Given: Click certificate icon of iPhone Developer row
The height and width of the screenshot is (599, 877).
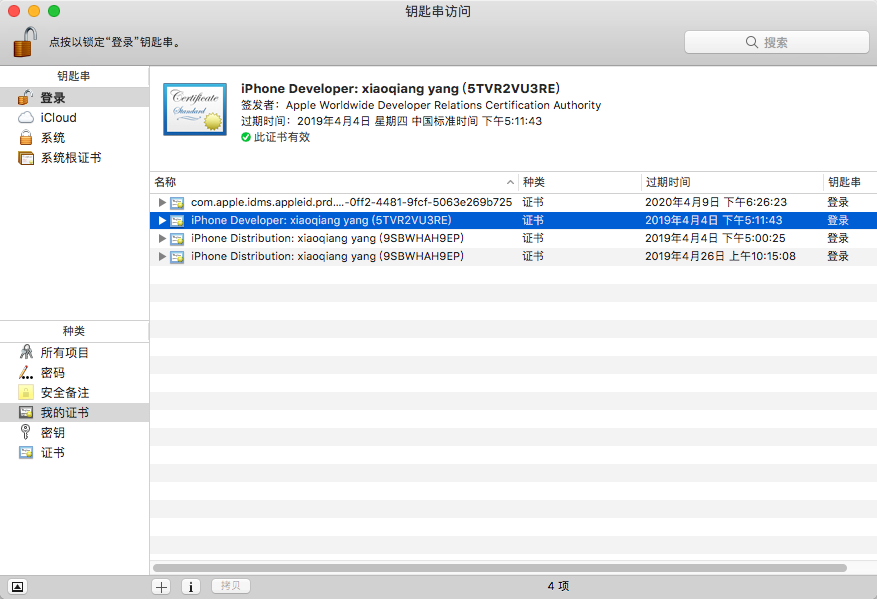Looking at the screenshot, I should click(x=177, y=221).
